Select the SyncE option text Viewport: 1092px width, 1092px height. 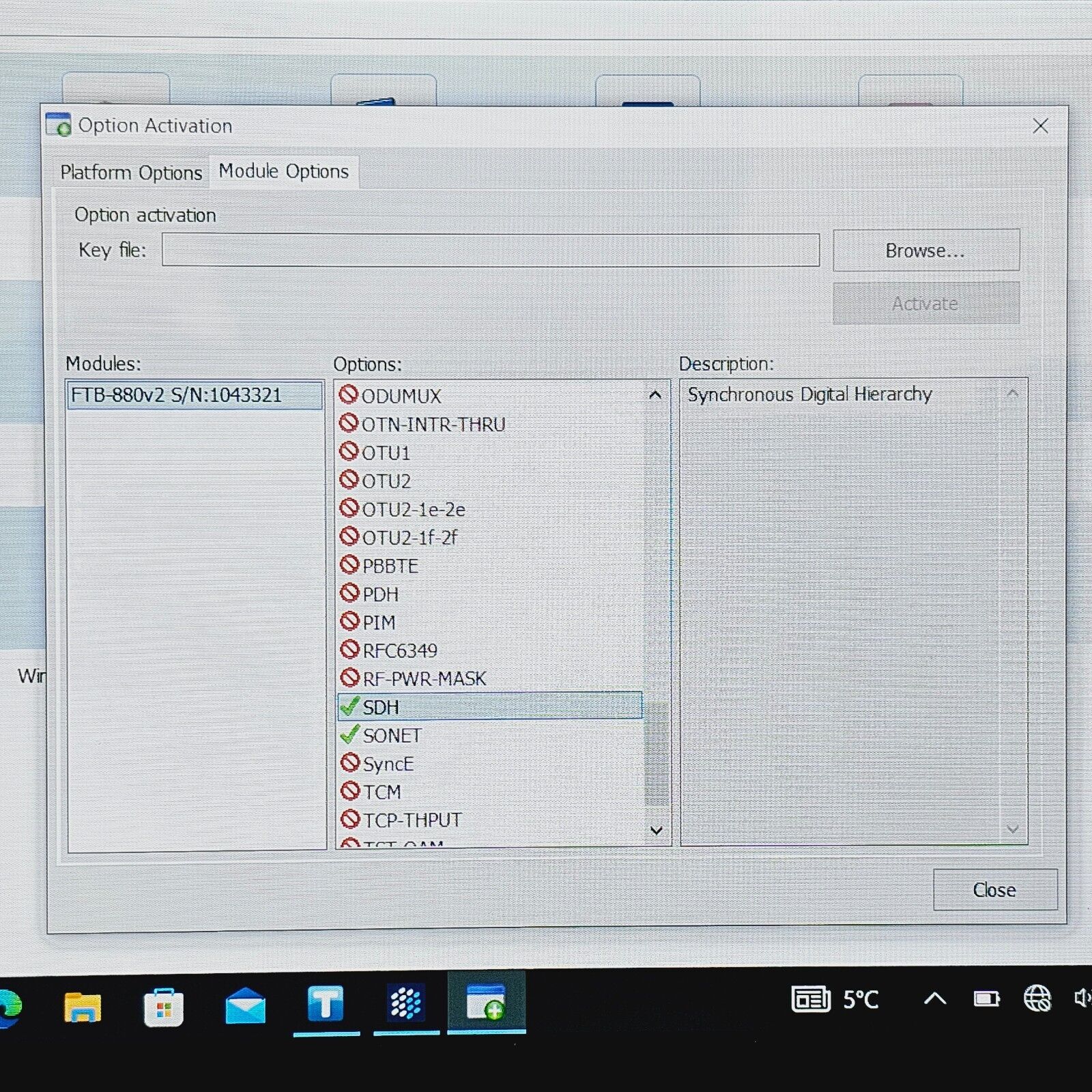click(388, 764)
